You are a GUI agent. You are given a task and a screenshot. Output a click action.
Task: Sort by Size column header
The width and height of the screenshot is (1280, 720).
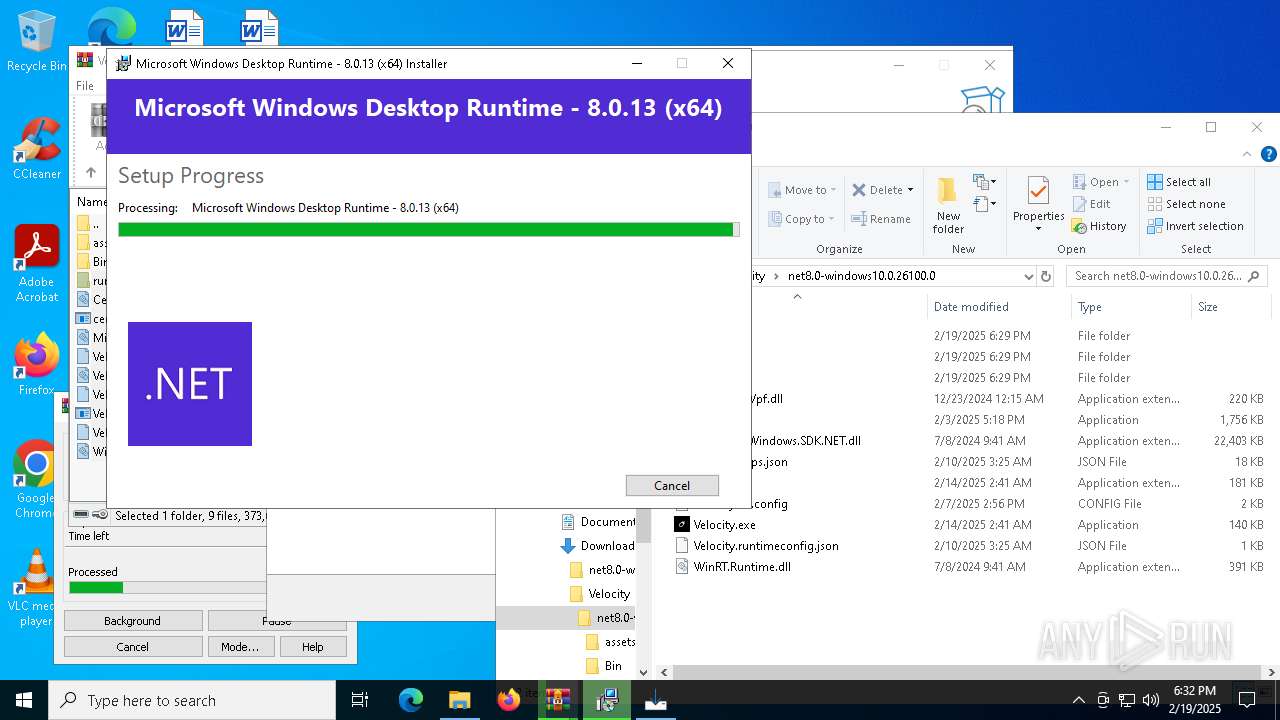coord(1208,307)
